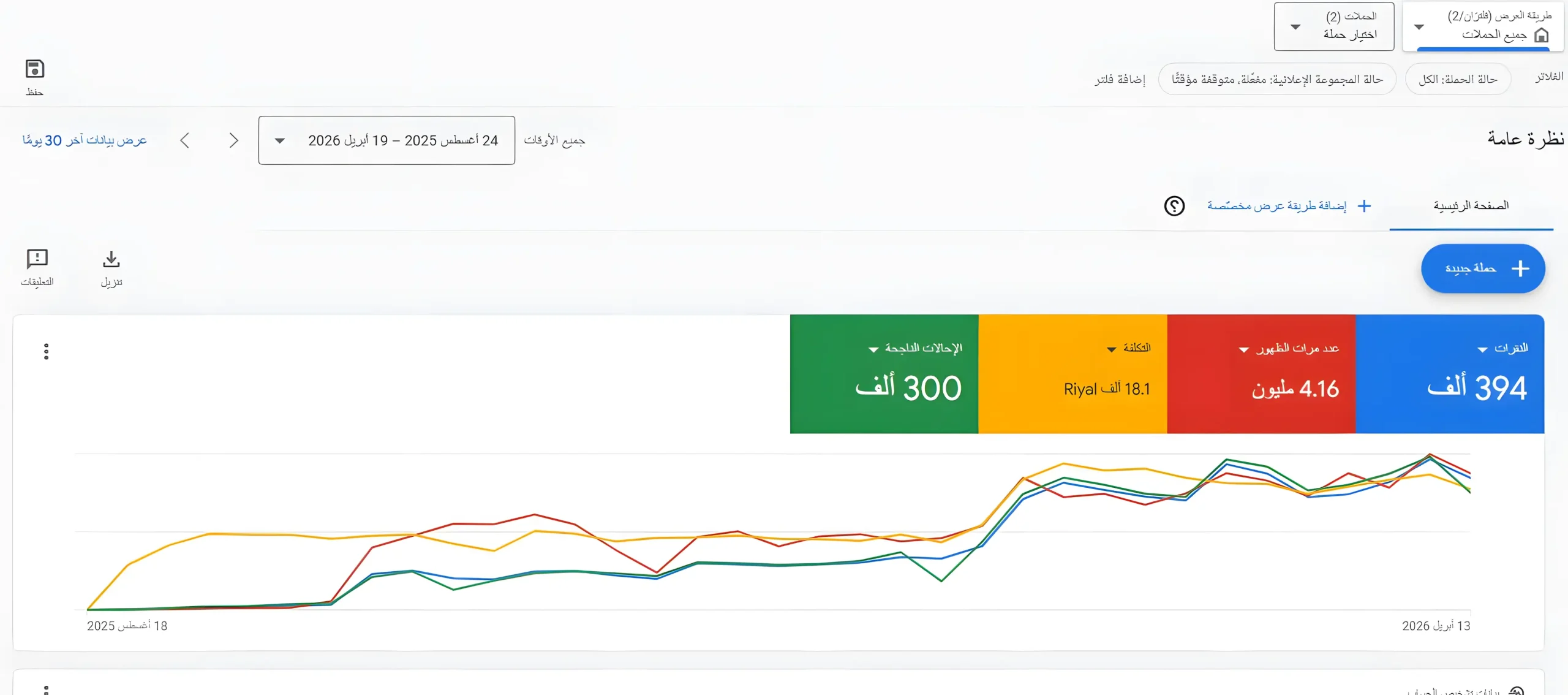Click the all time (جميع الأوقات) label
This screenshot has width=1568, height=695.
click(x=554, y=140)
